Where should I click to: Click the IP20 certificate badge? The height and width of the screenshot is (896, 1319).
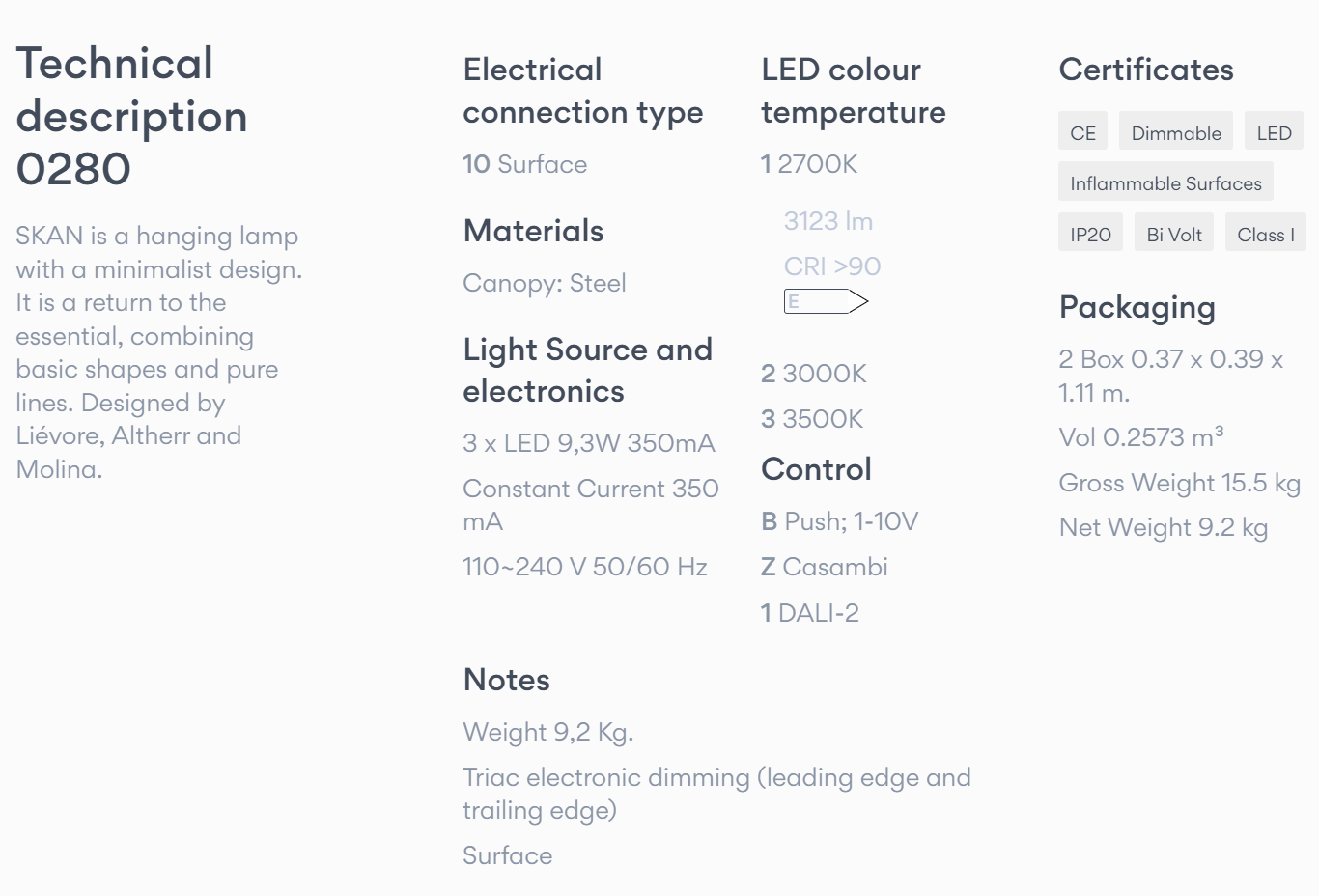1090,235
